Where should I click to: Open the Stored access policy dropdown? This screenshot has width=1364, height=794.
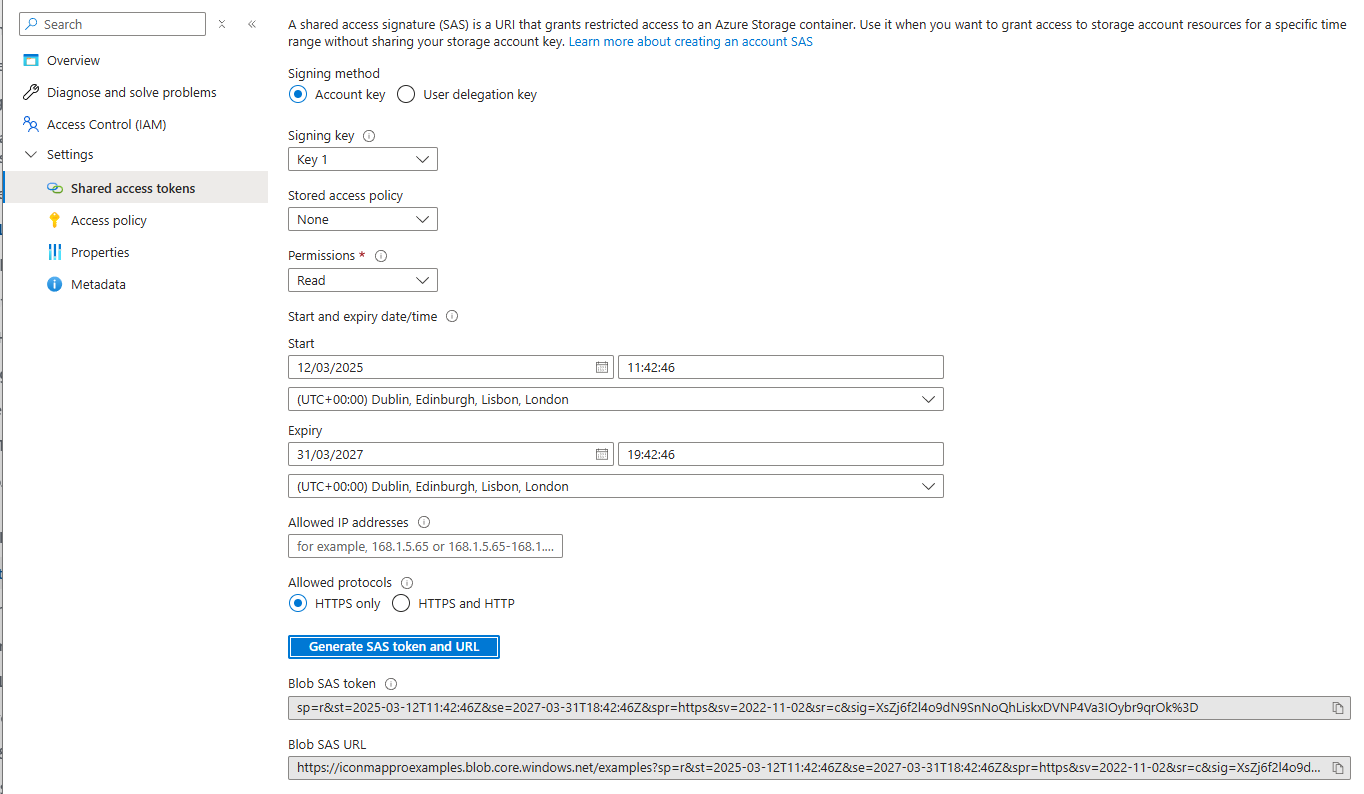click(x=362, y=220)
